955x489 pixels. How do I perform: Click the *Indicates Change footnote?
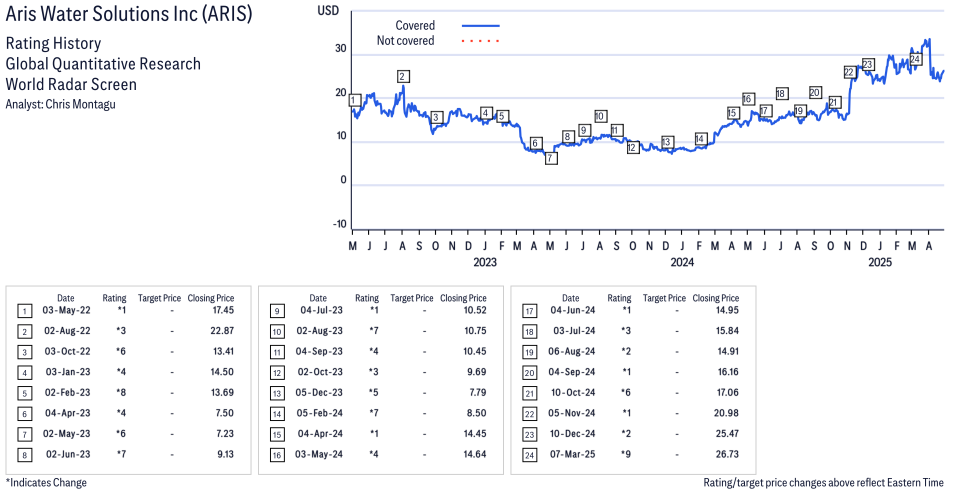pyautogui.click(x=46, y=482)
